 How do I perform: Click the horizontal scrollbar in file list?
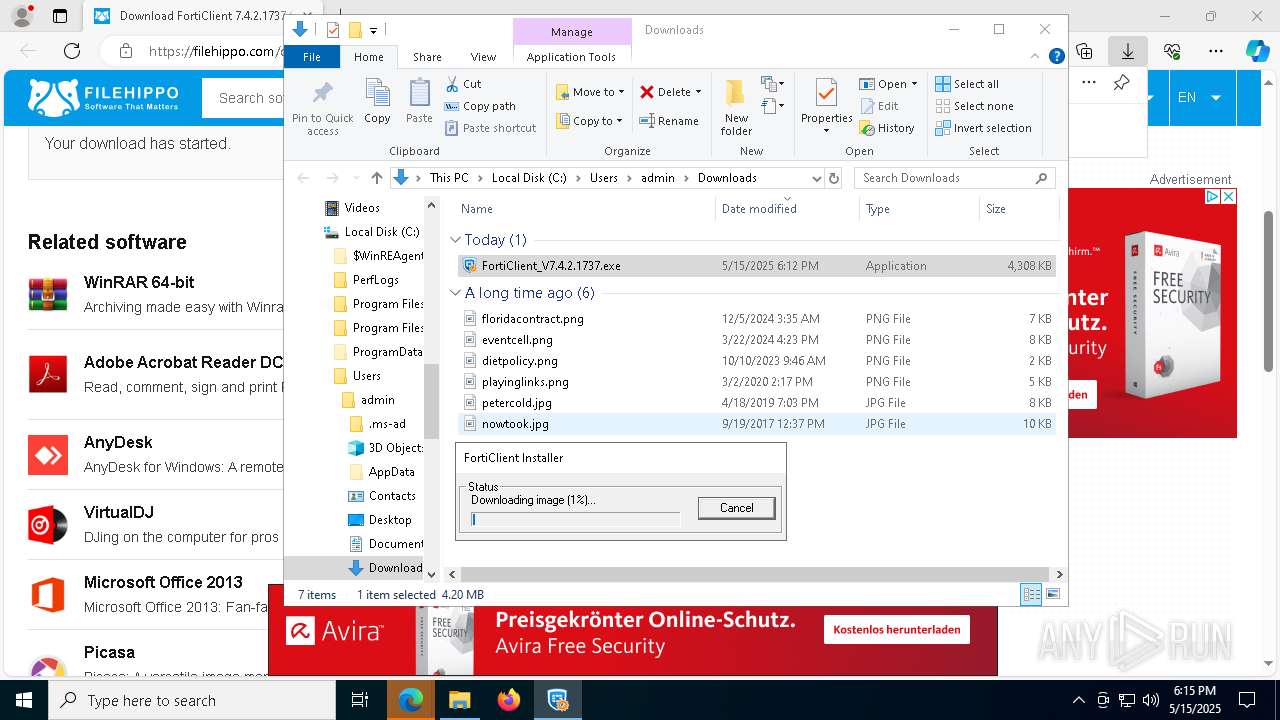pos(755,575)
